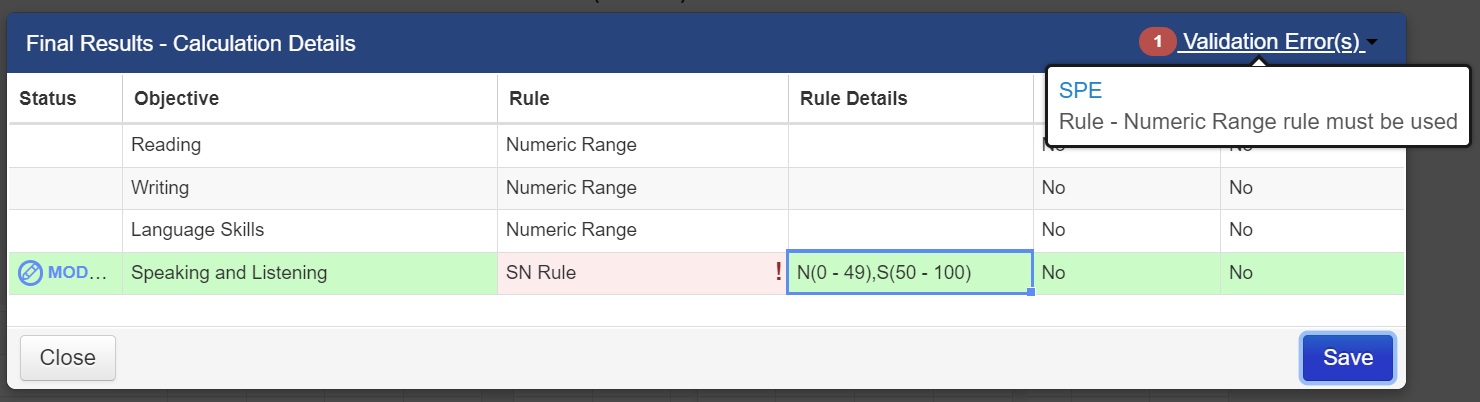
Task: Click the red validation error count badge
Action: pyautogui.click(x=1158, y=42)
